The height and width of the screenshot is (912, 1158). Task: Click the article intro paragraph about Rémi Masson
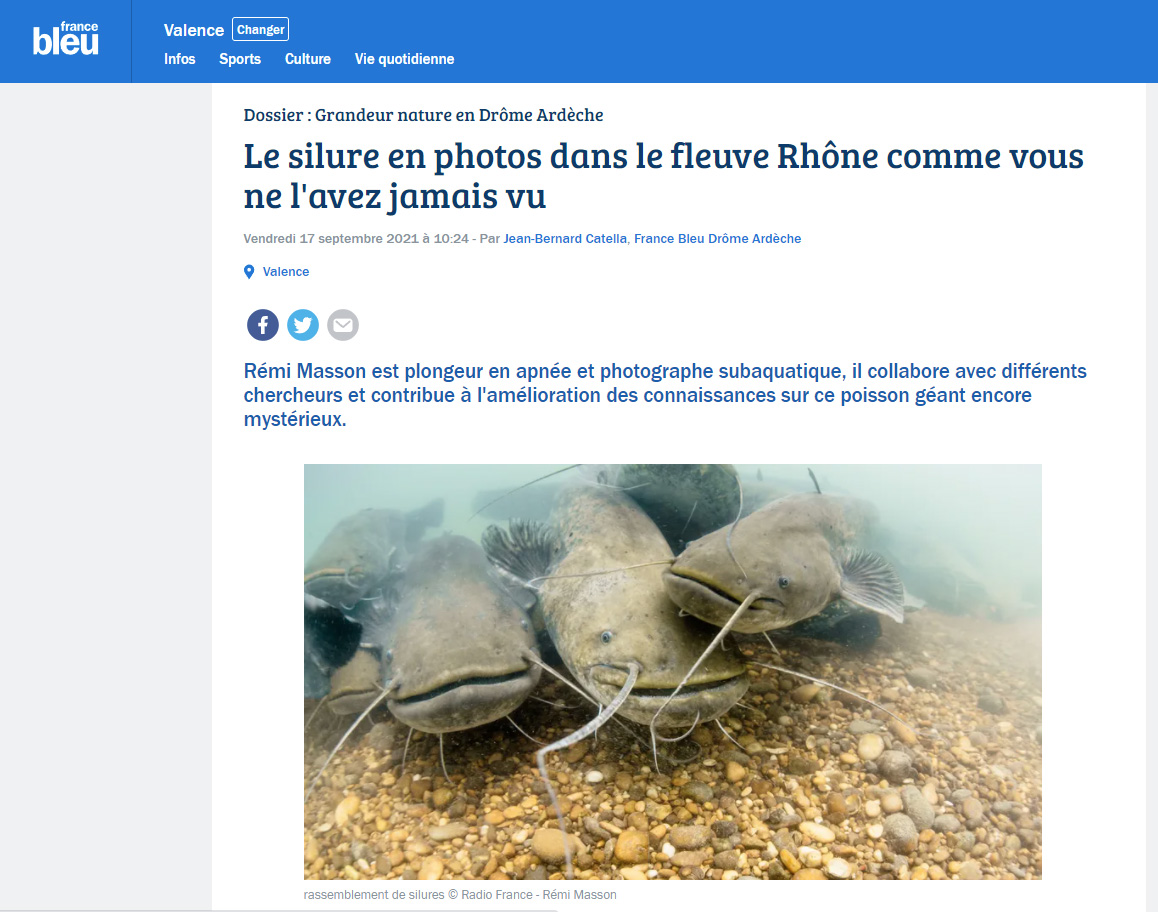point(665,395)
